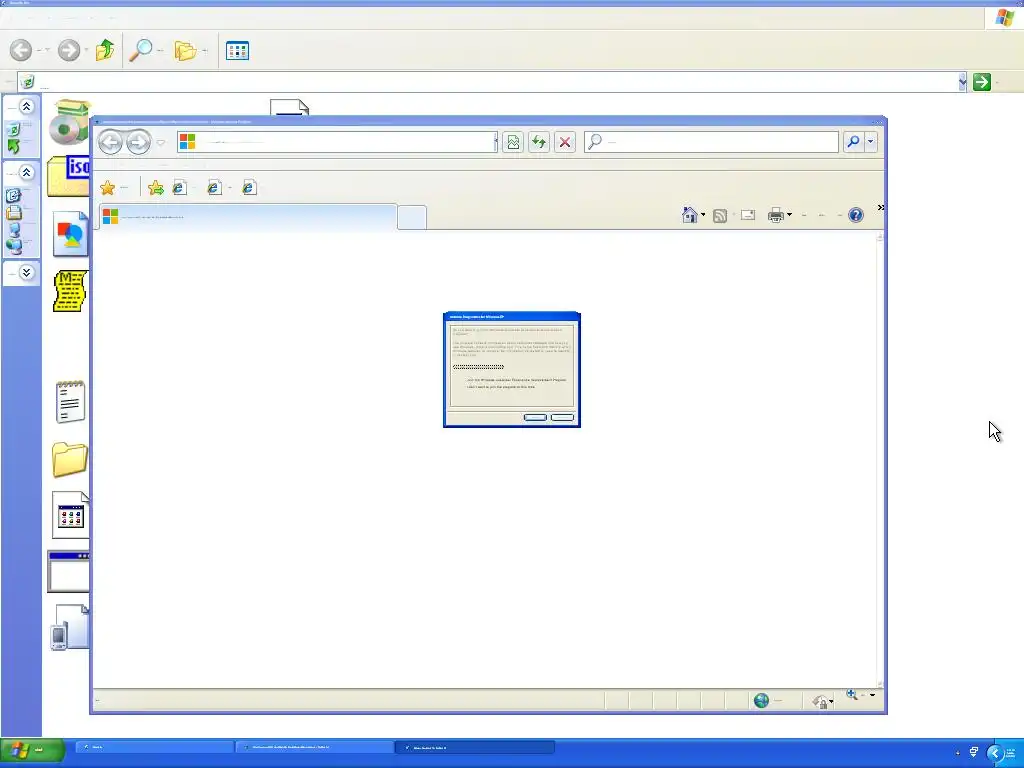This screenshot has width=1024, height=768.
Task: Click the RSS feeds icon in IE
Action: click(720, 216)
